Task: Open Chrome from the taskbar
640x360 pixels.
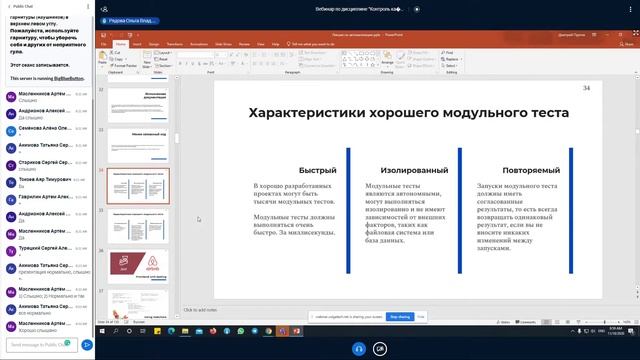Action: pos(269,331)
